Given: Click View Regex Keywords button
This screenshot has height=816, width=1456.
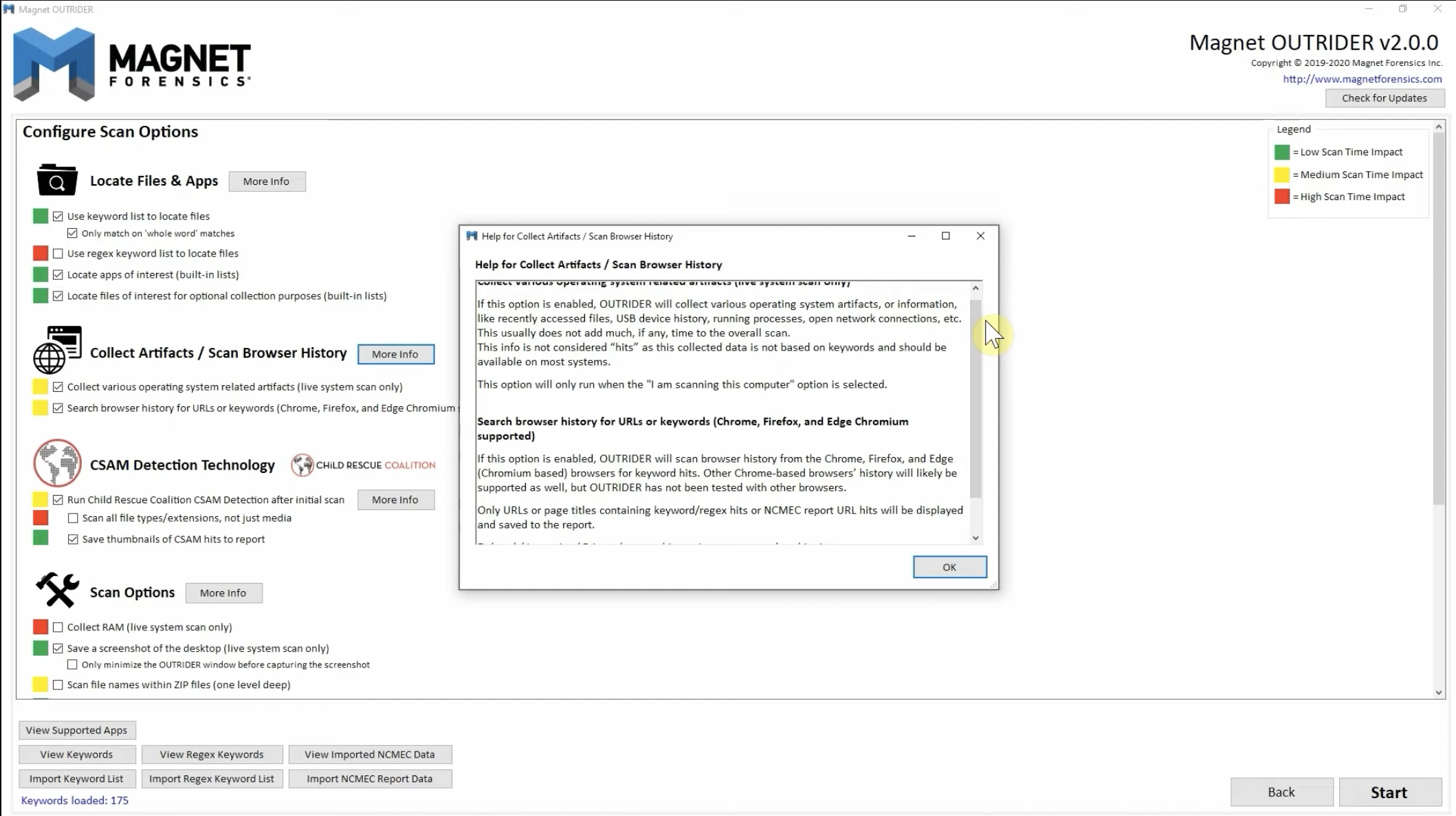Looking at the screenshot, I should 212,754.
